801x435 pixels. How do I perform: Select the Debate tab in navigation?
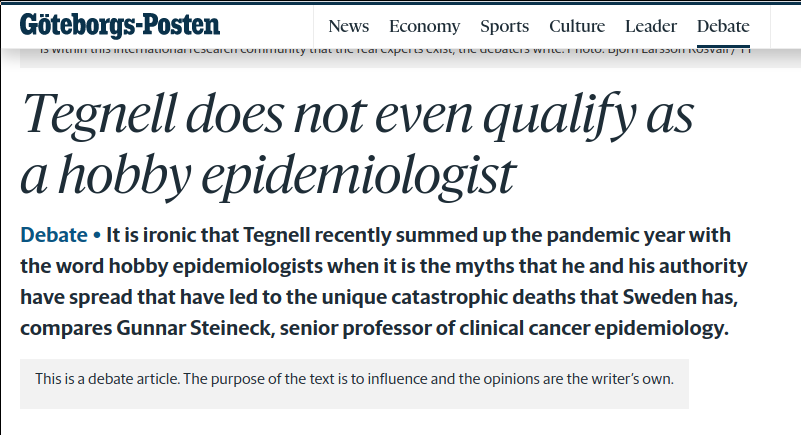pos(723,26)
